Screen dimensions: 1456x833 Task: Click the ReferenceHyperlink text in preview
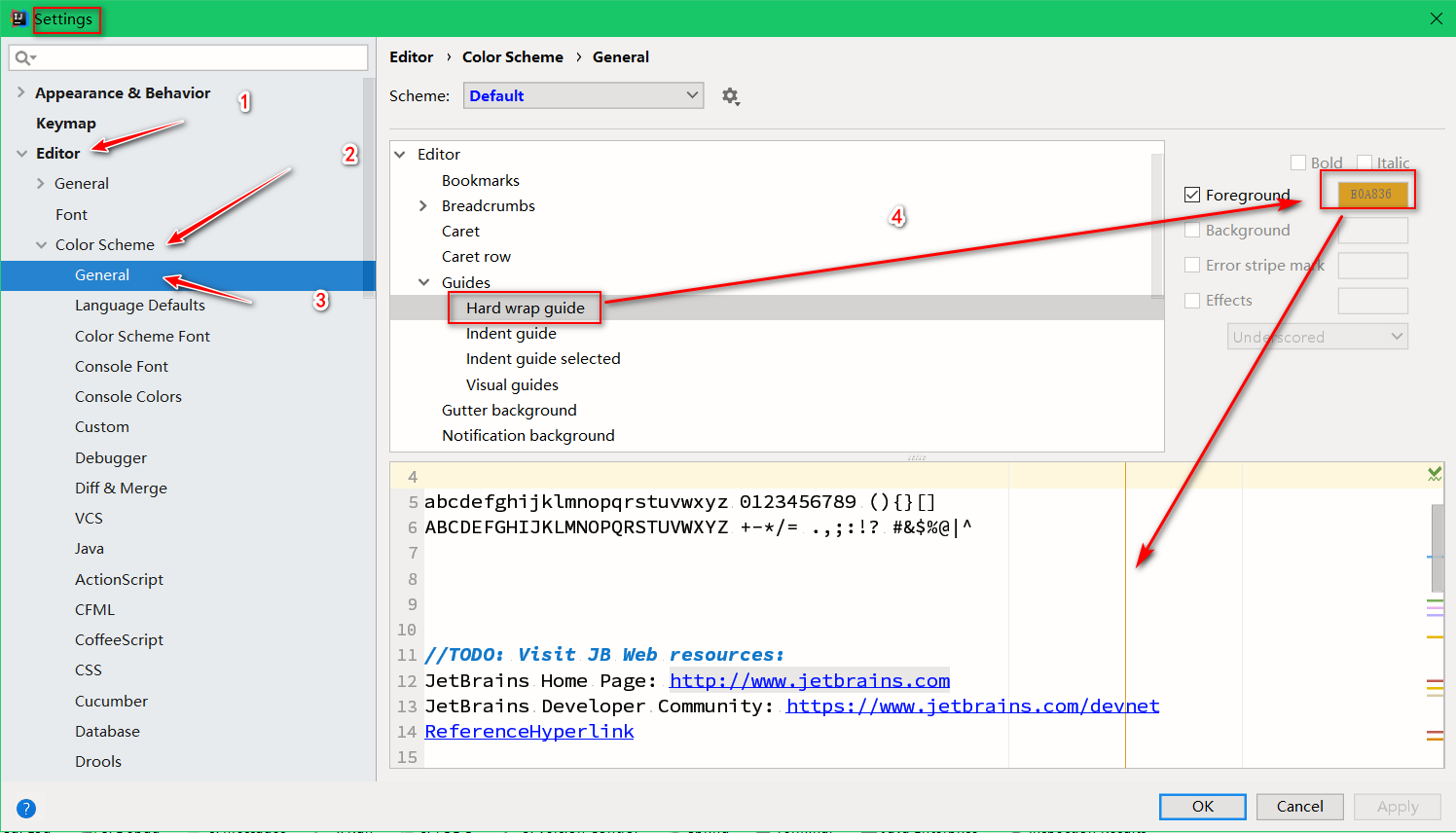tap(529, 731)
